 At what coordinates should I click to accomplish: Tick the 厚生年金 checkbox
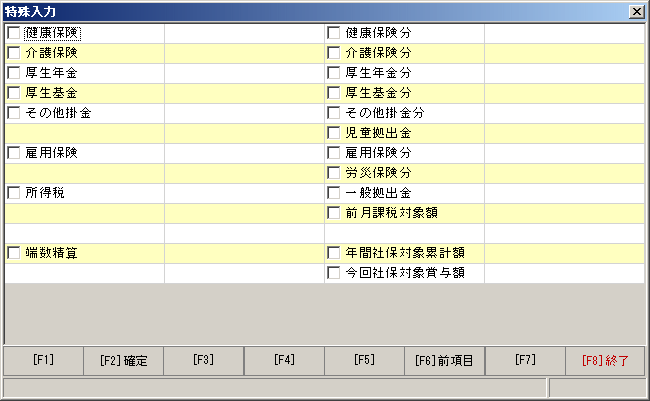[x=14, y=73]
